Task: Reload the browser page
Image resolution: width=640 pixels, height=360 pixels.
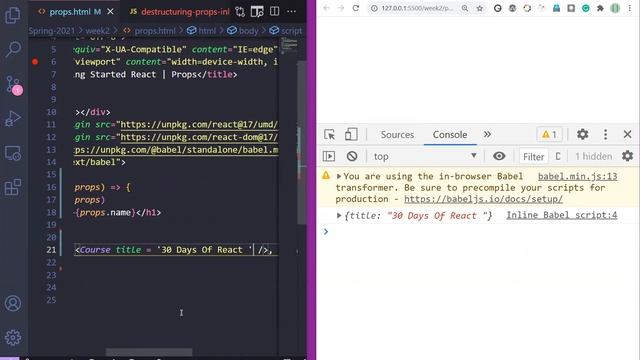Action: click(x=356, y=8)
